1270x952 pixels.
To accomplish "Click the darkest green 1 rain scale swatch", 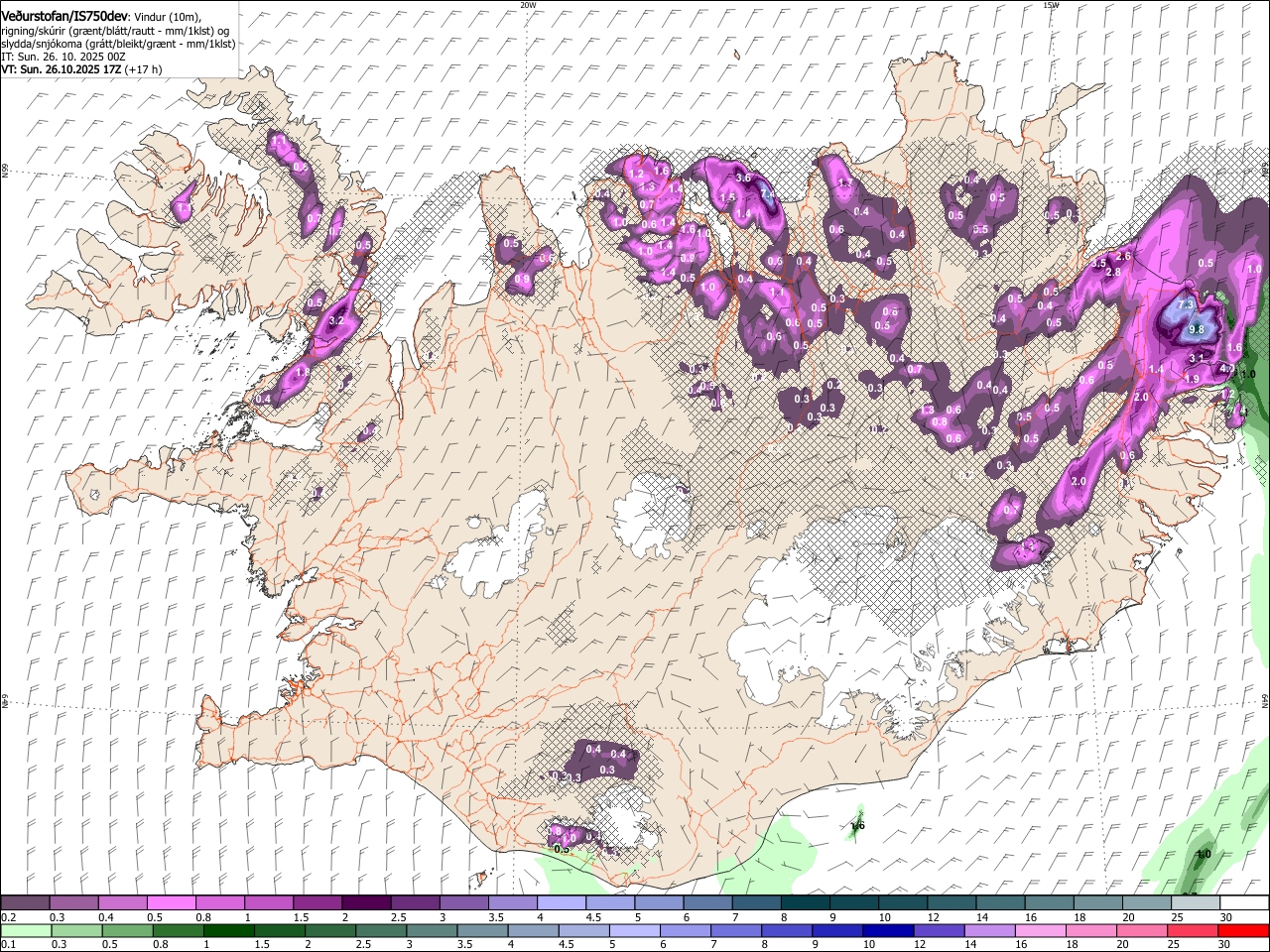I will (x=228, y=931).
